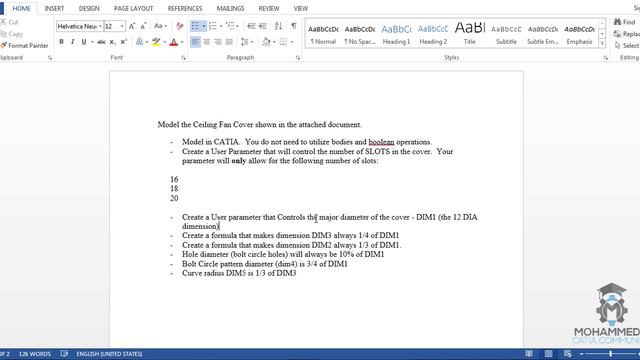Open the PAGE LAYOUT tab

pos(133,8)
